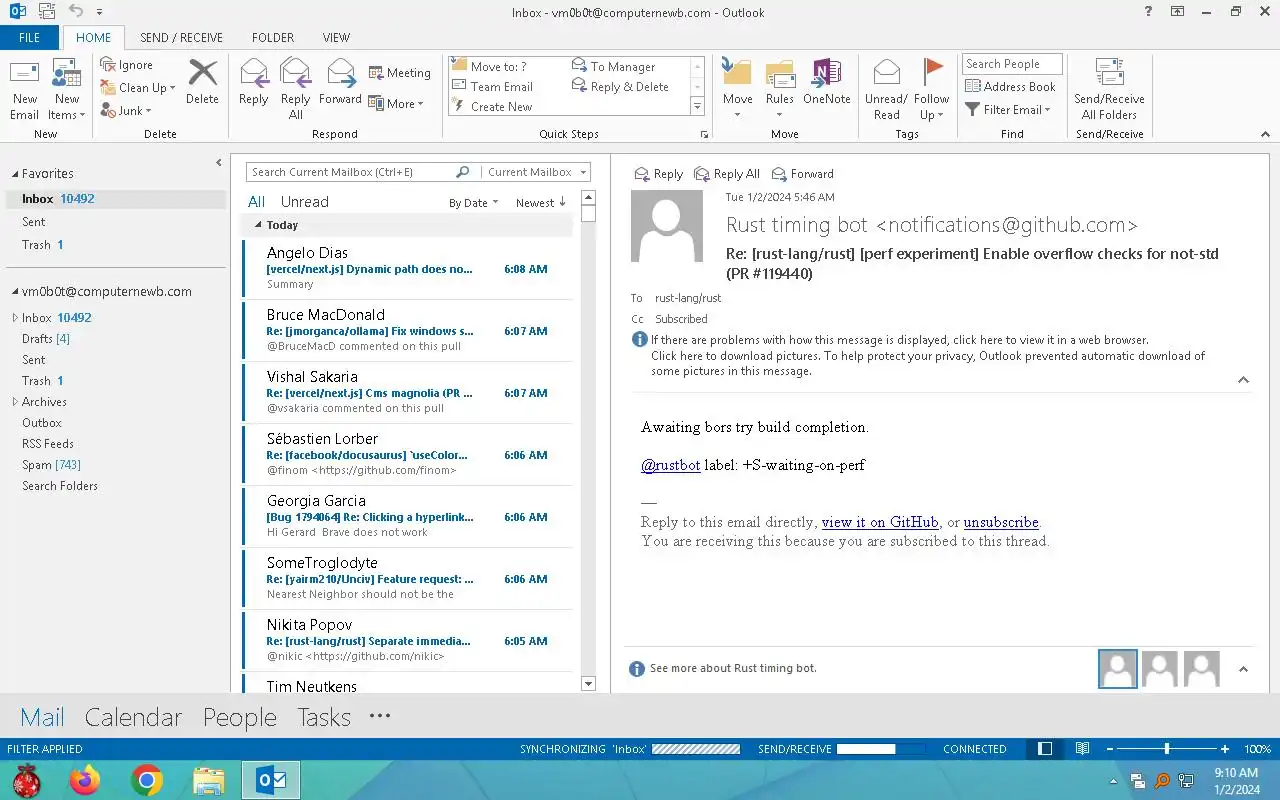Select the Spam [743] folder
This screenshot has height=800, width=1280.
[x=51, y=465]
